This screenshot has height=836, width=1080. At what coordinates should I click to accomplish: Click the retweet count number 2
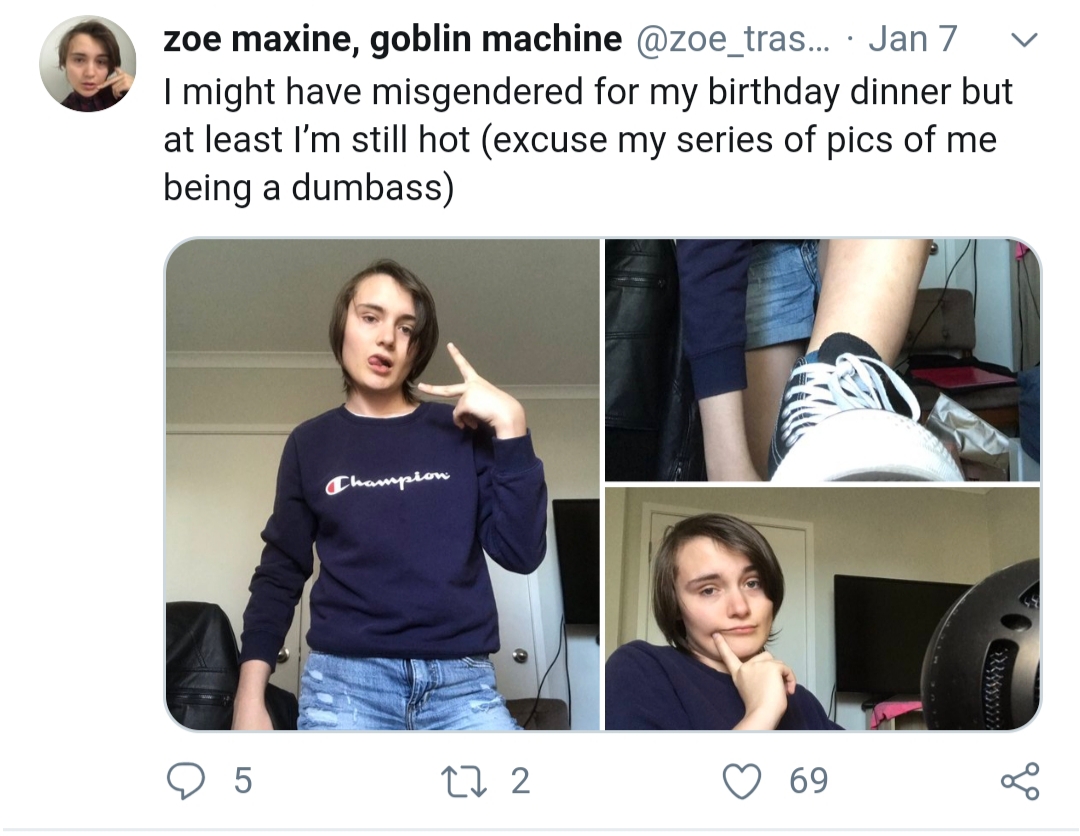click(521, 781)
